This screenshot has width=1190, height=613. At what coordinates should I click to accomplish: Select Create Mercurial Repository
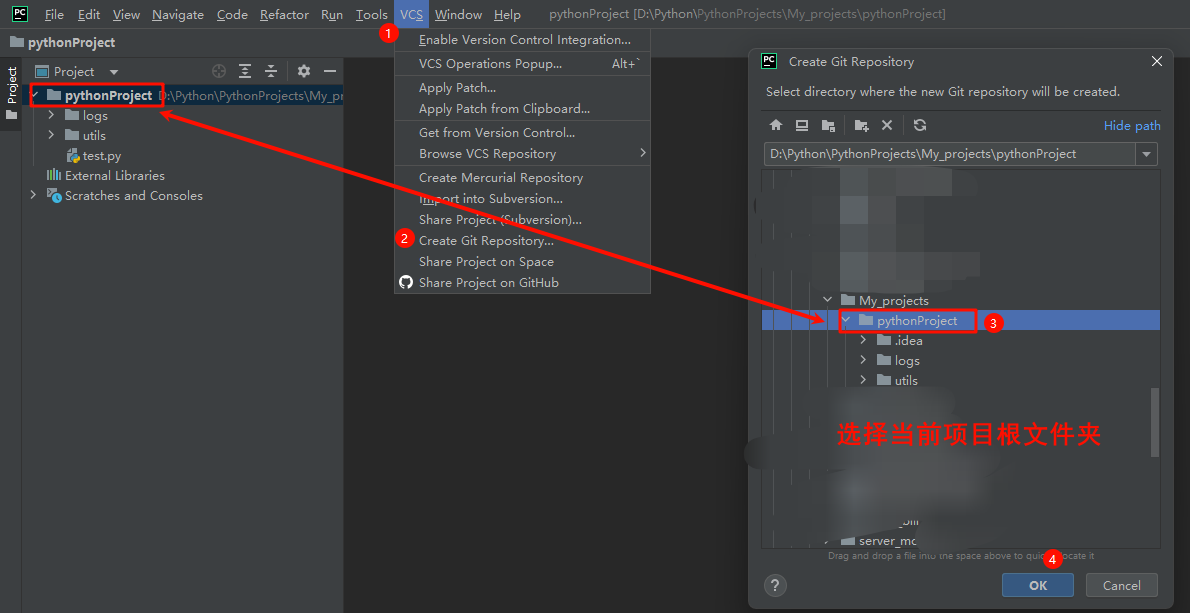click(522, 178)
